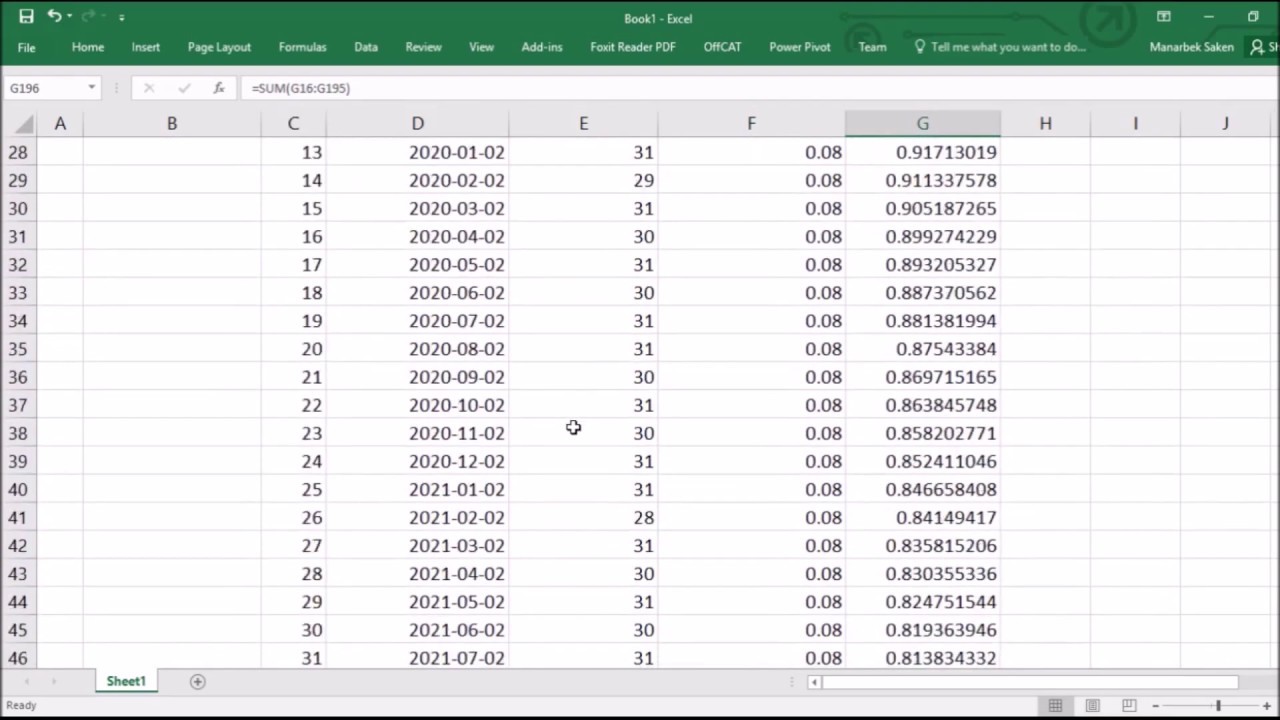1280x720 pixels.
Task: Open the Power Pivot tab
Action: point(799,47)
